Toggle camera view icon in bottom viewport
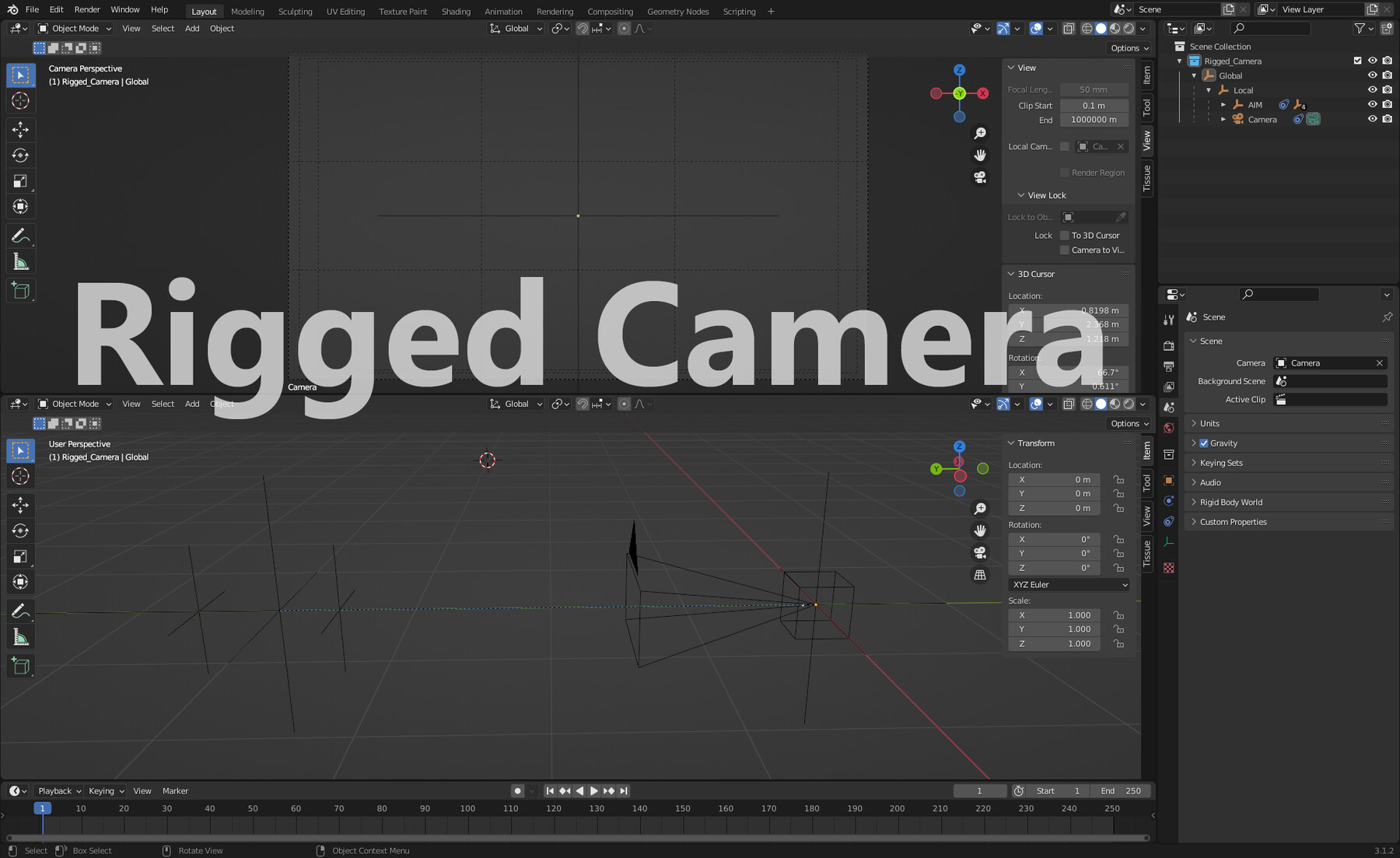 click(980, 552)
